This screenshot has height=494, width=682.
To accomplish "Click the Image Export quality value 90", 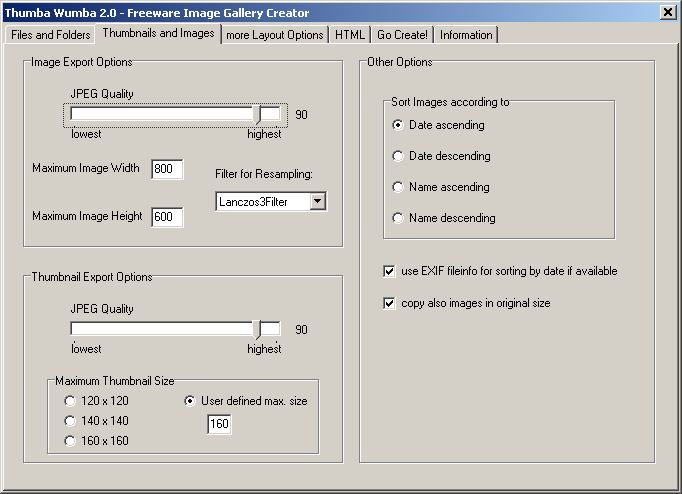I will pyautogui.click(x=301, y=115).
